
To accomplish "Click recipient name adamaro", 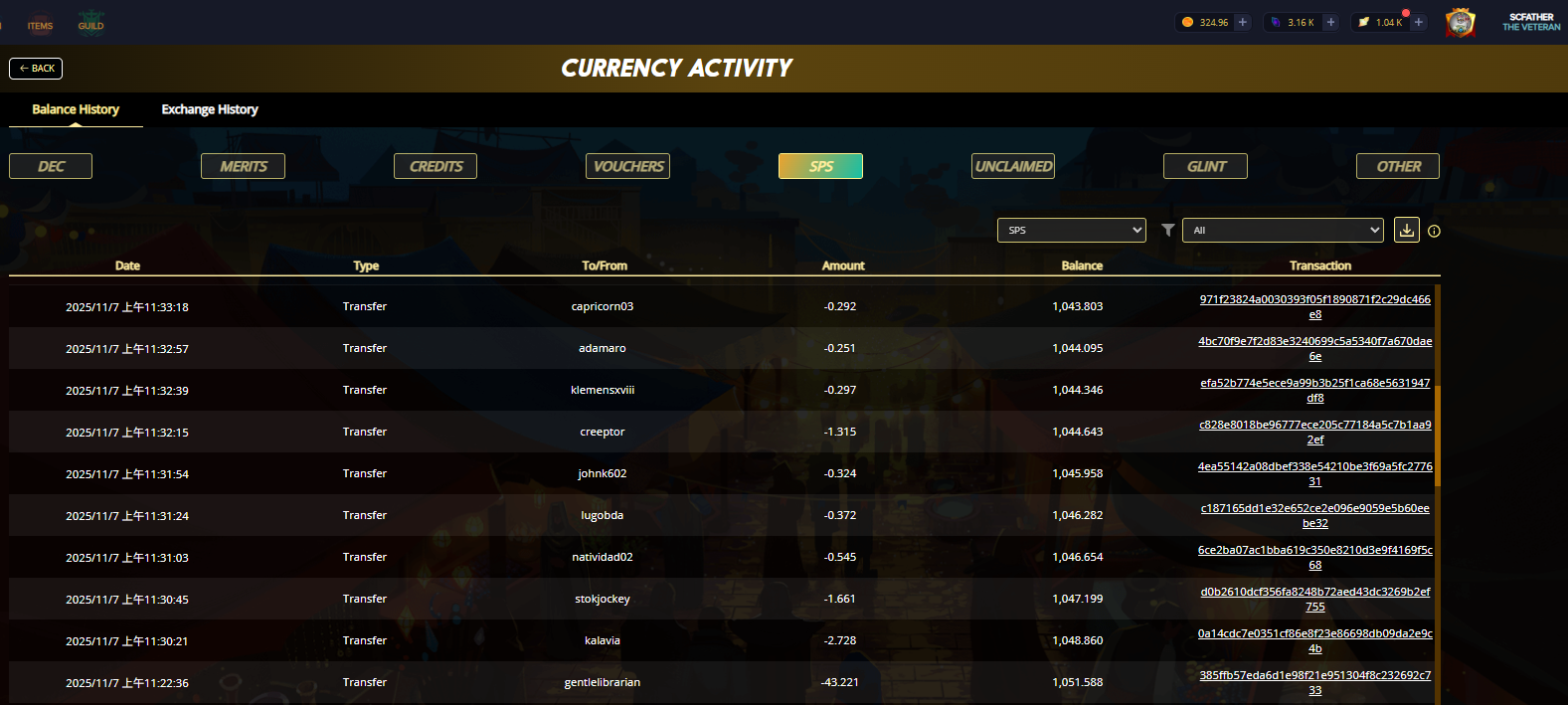I will 603,348.
